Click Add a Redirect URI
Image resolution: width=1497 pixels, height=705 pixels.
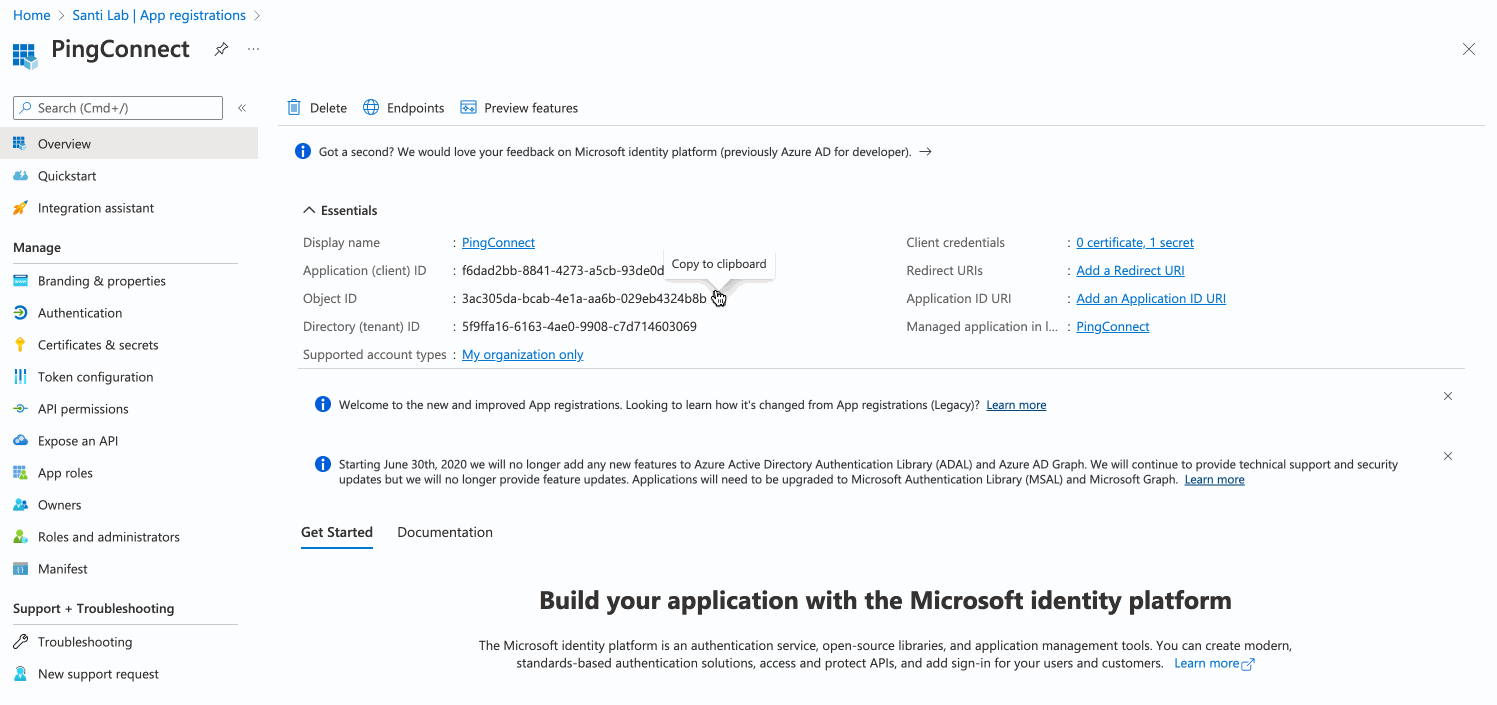pos(1130,270)
